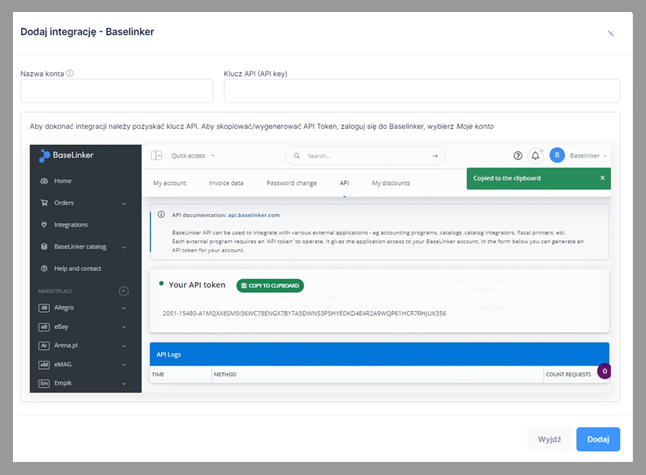Open Home via its sidebar icon
The image size is (646, 475).
[x=43, y=181]
